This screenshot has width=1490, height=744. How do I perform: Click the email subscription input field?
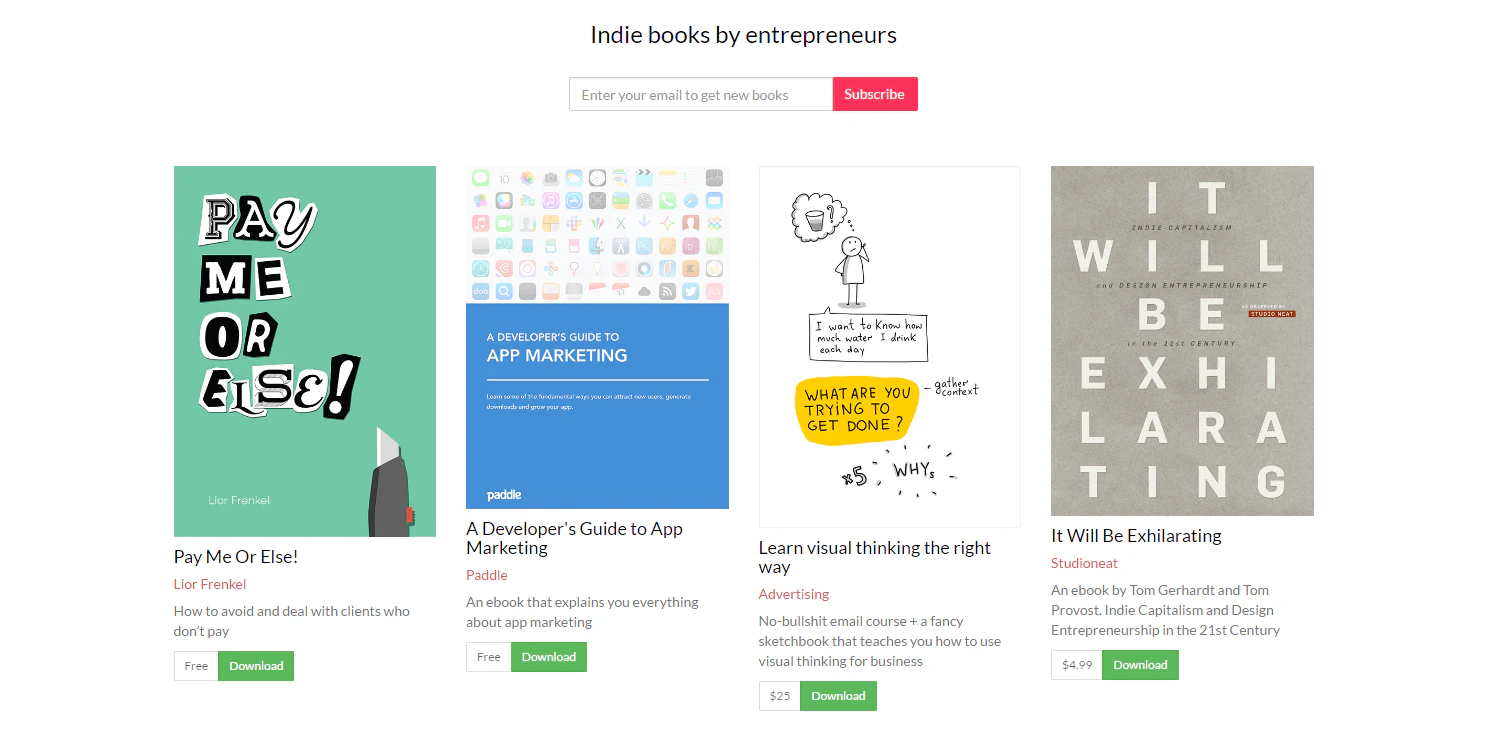[701, 94]
